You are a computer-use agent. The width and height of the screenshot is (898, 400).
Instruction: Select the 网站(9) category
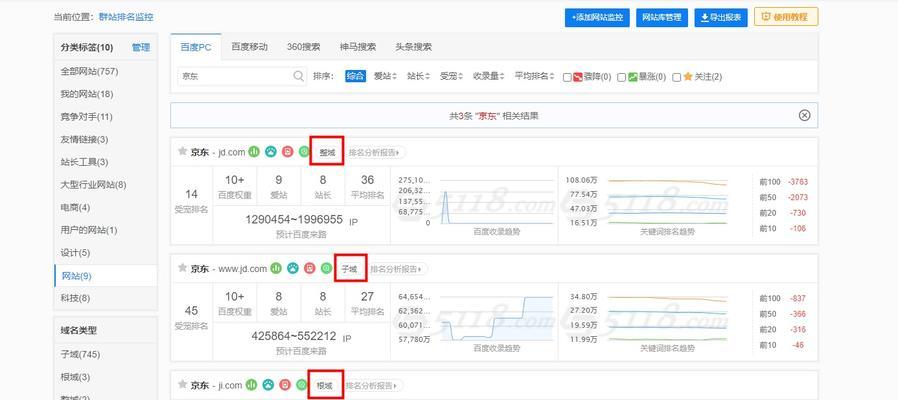(105, 276)
